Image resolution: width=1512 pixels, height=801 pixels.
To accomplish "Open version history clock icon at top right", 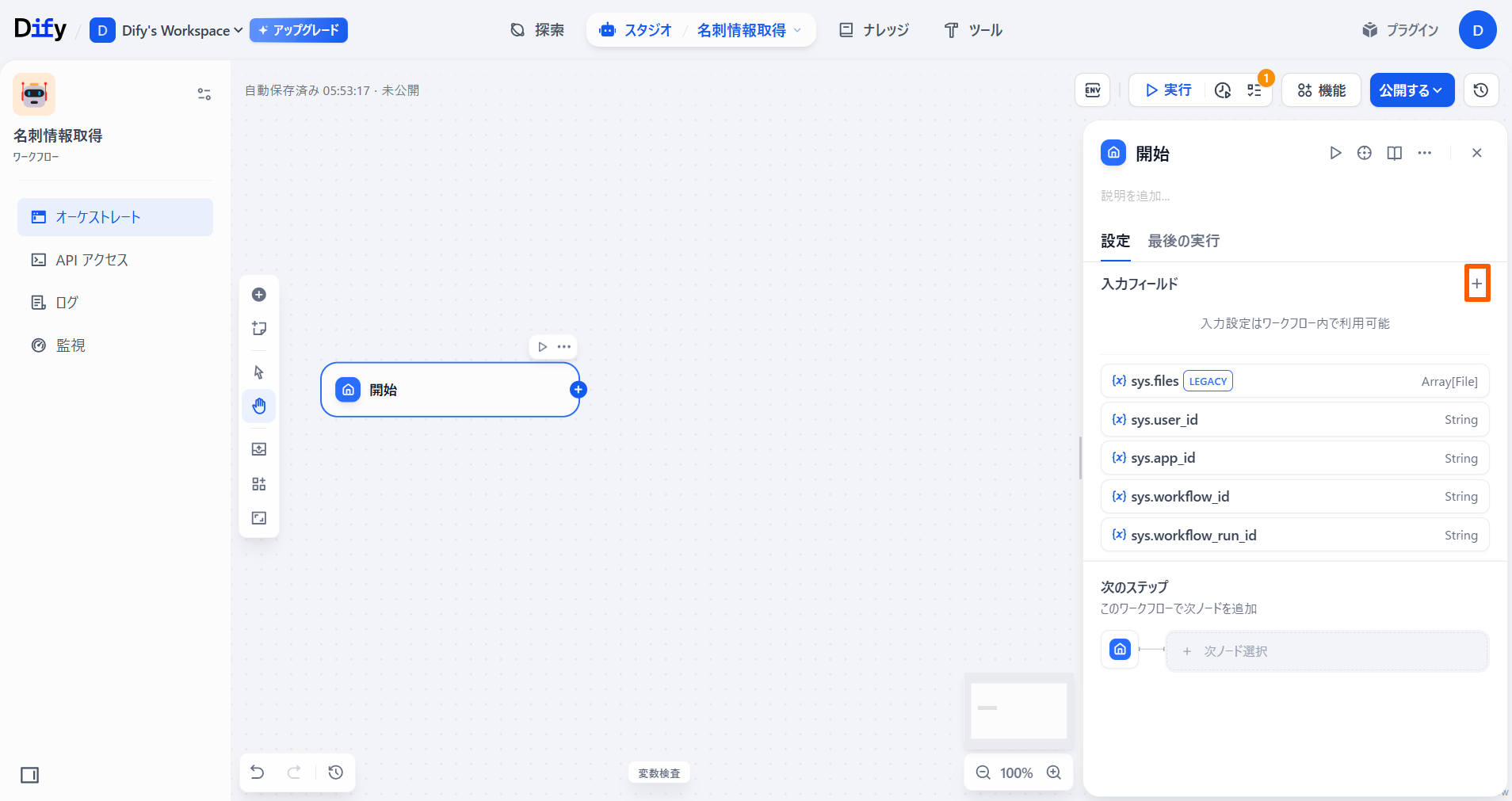I will pos(1480,90).
